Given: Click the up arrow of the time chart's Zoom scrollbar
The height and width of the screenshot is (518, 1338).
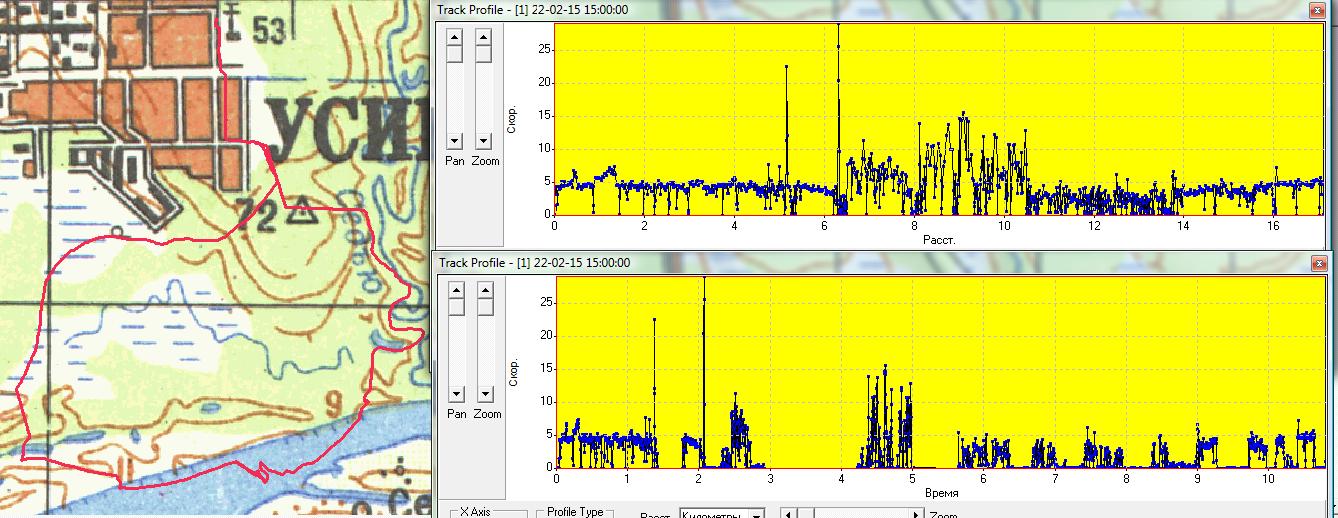Looking at the screenshot, I should (485, 290).
